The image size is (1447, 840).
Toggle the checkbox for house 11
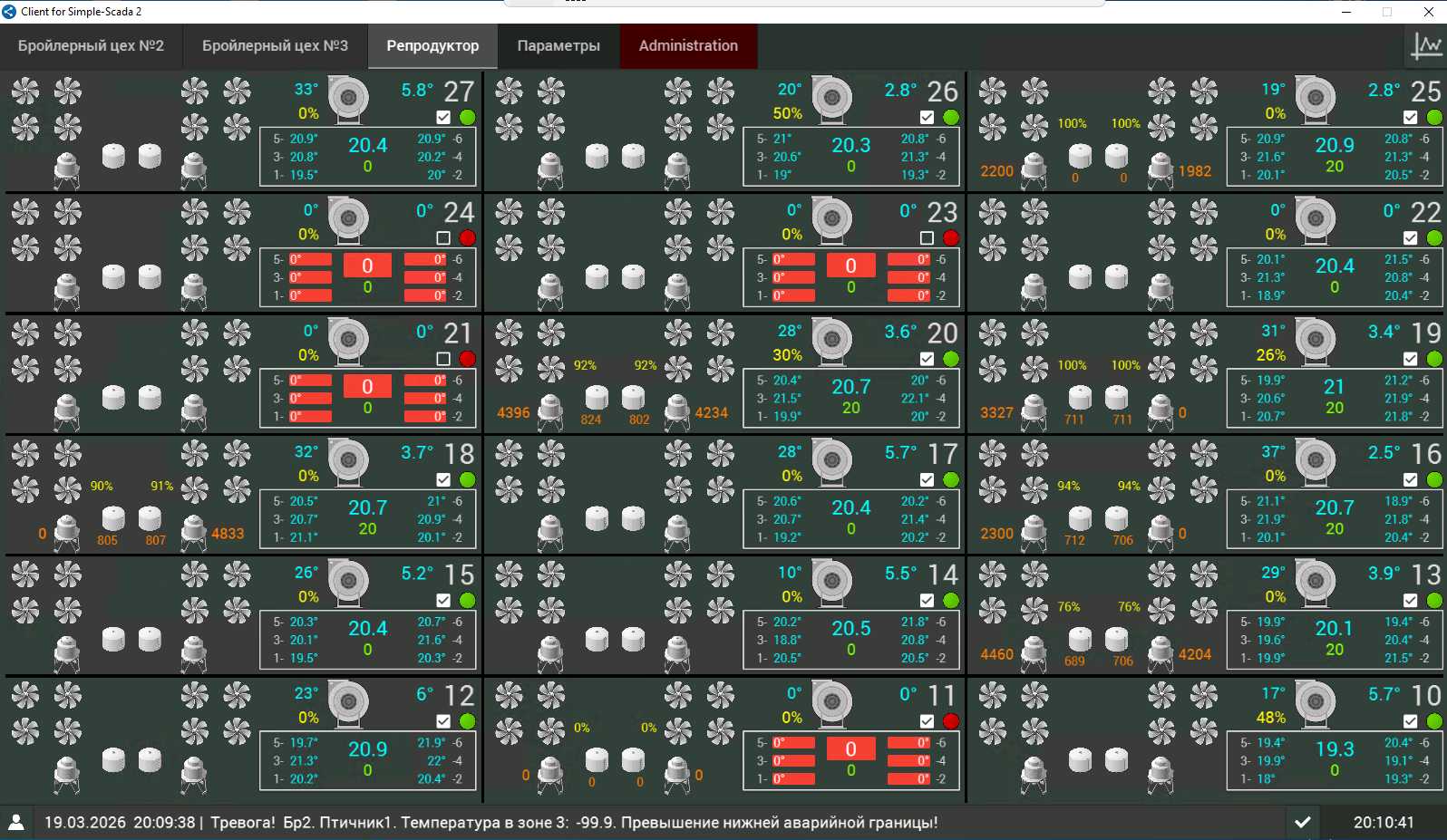(927, 721)
